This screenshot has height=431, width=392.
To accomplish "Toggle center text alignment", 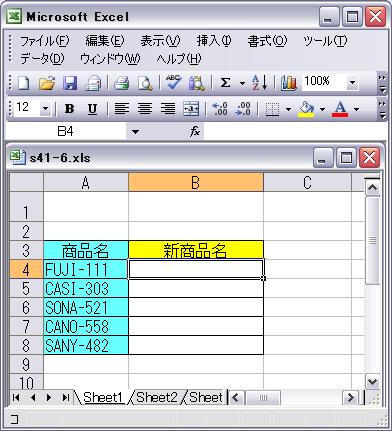I will (x=145, y=109).
